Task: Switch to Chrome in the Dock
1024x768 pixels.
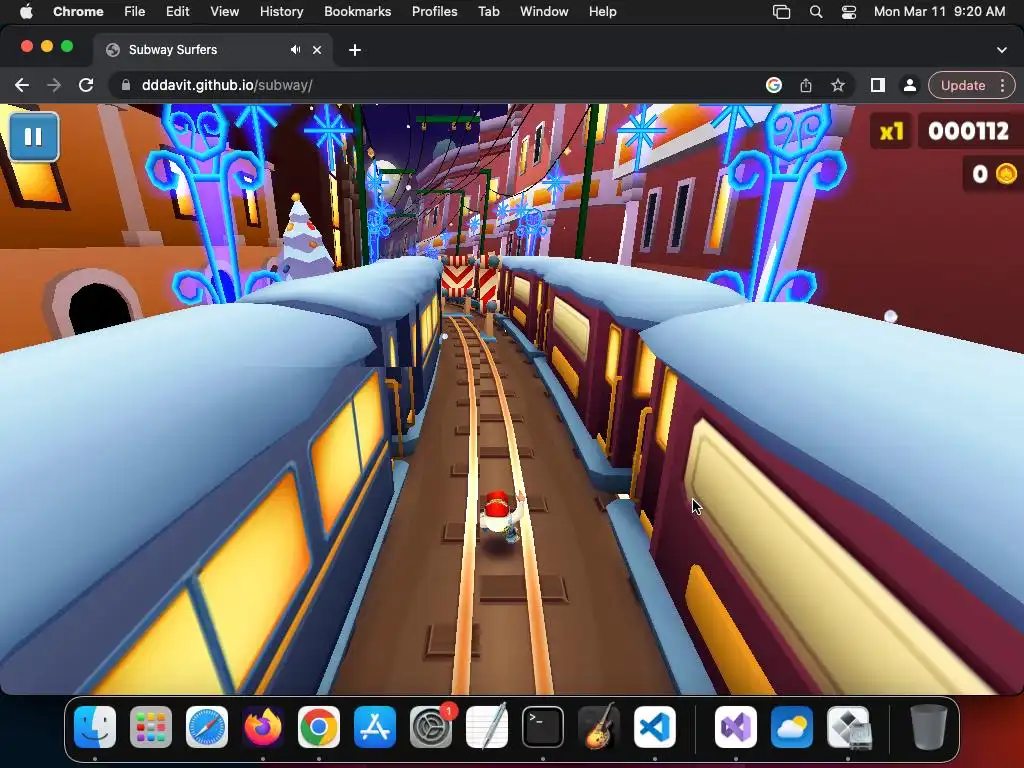Action: [319, 727]
